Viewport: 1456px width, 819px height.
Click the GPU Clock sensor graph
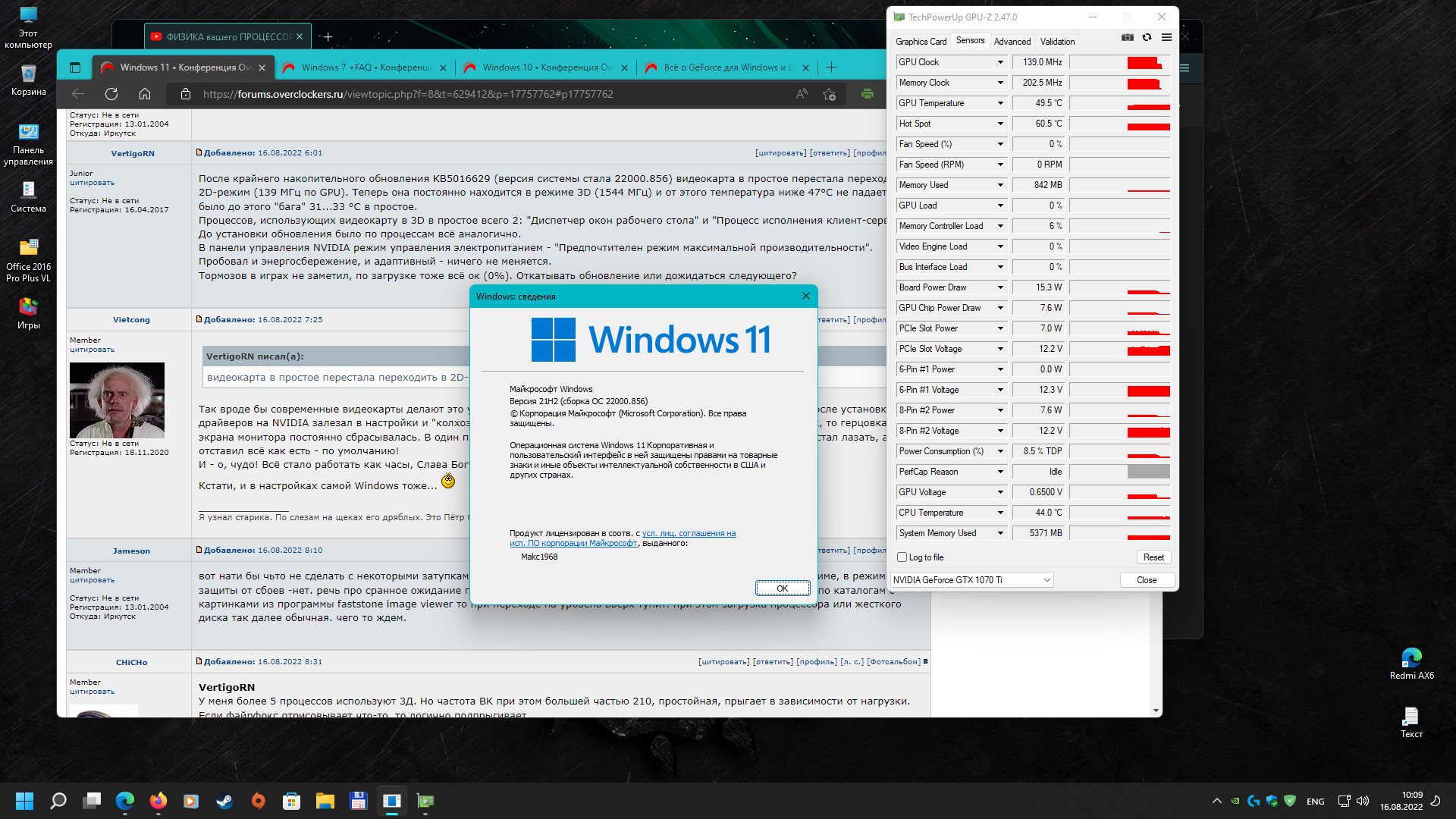click(x=1119, y=62)
